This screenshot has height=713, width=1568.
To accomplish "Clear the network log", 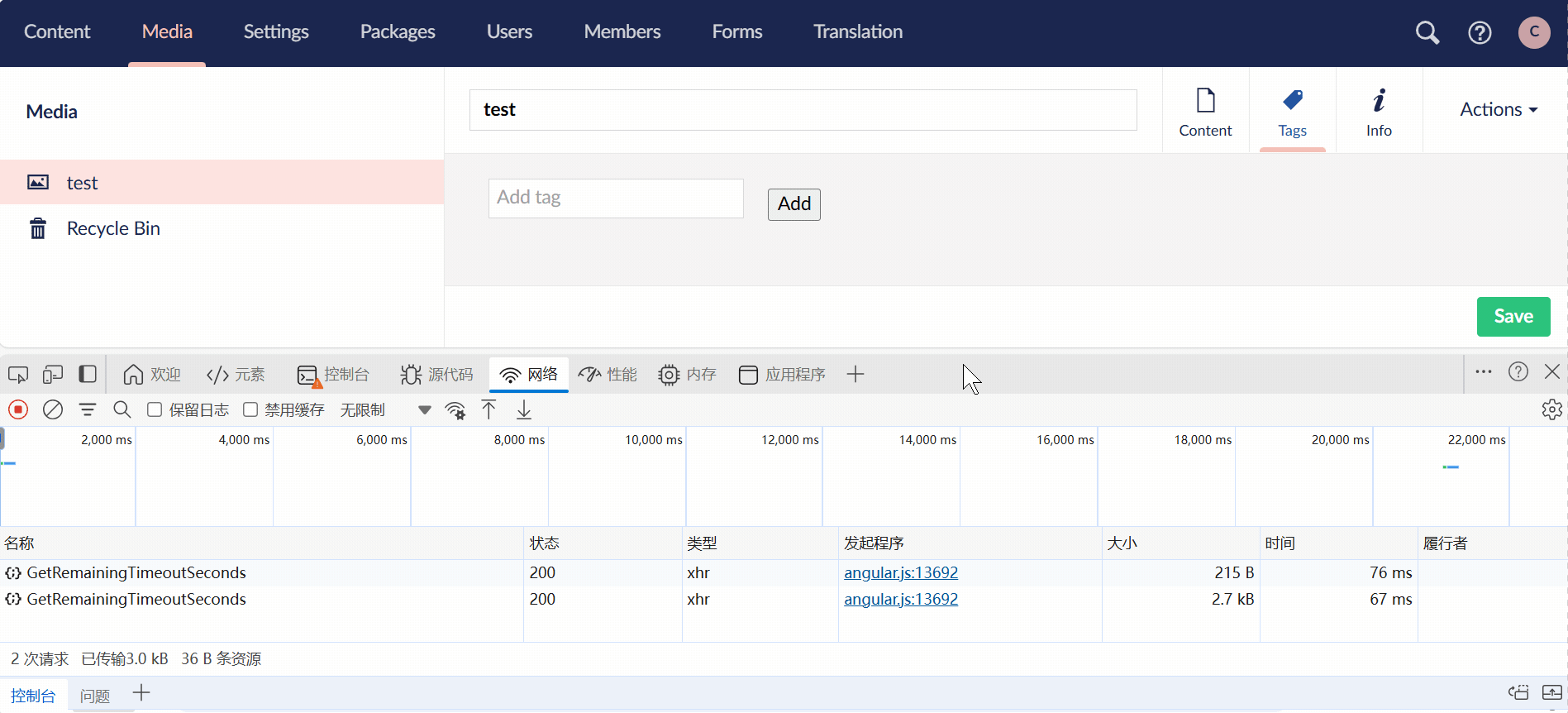I will [53, 409].
